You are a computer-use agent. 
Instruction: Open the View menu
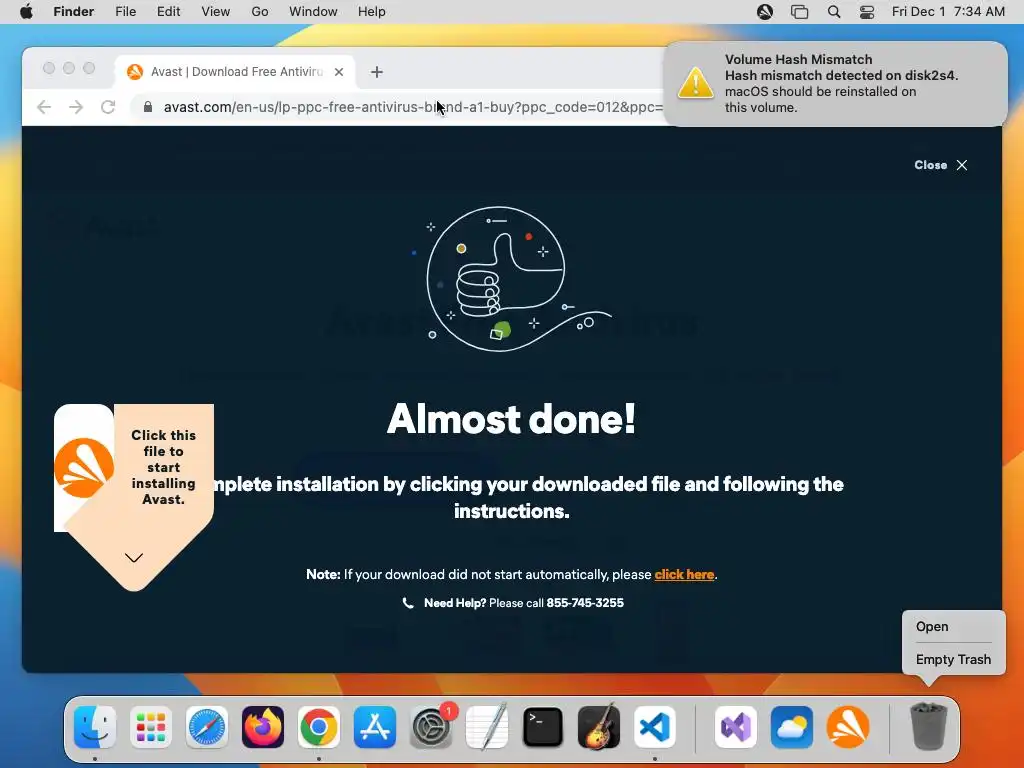tap(216, 12)
